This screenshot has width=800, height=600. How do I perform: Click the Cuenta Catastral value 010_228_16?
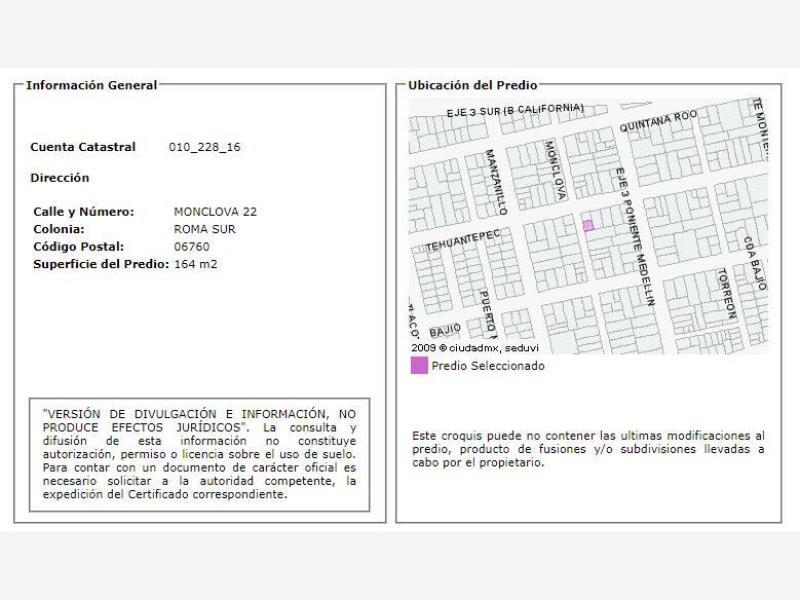pos(204,147)
